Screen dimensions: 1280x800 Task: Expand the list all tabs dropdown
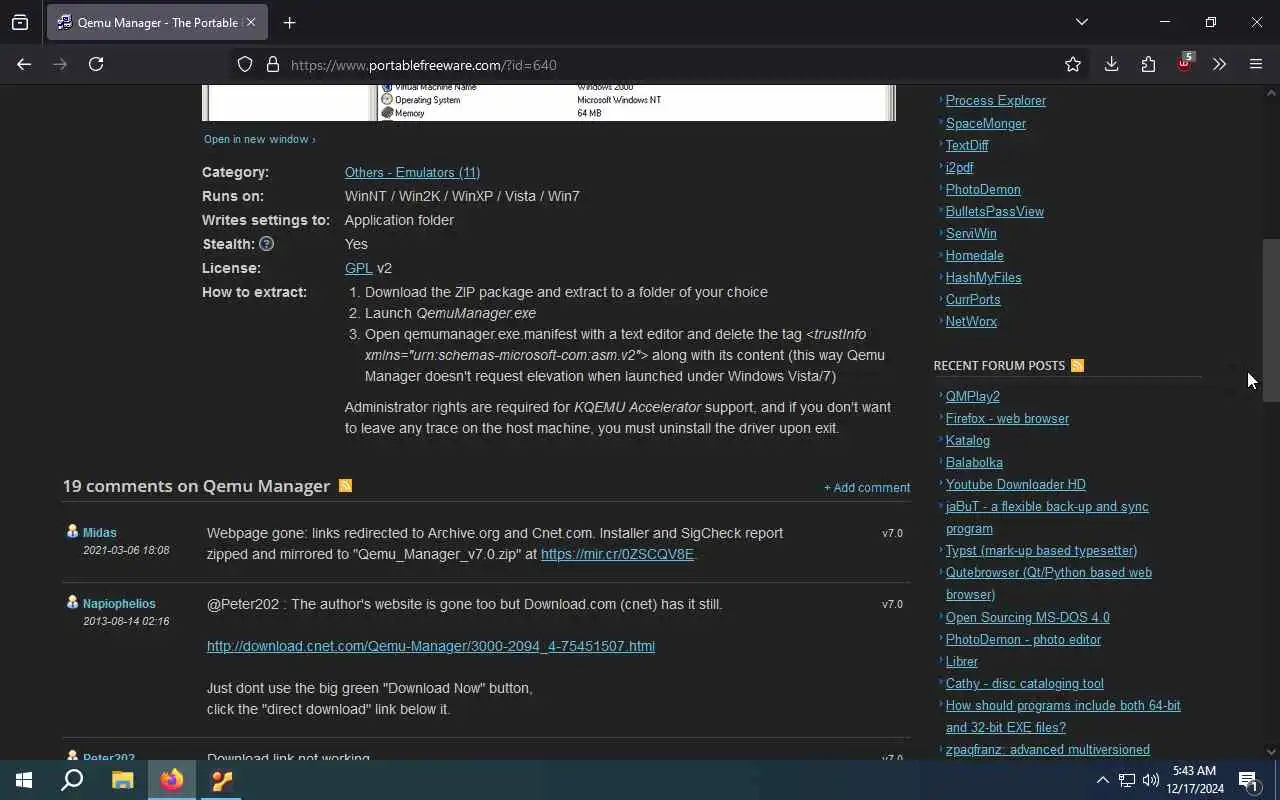1082,22
